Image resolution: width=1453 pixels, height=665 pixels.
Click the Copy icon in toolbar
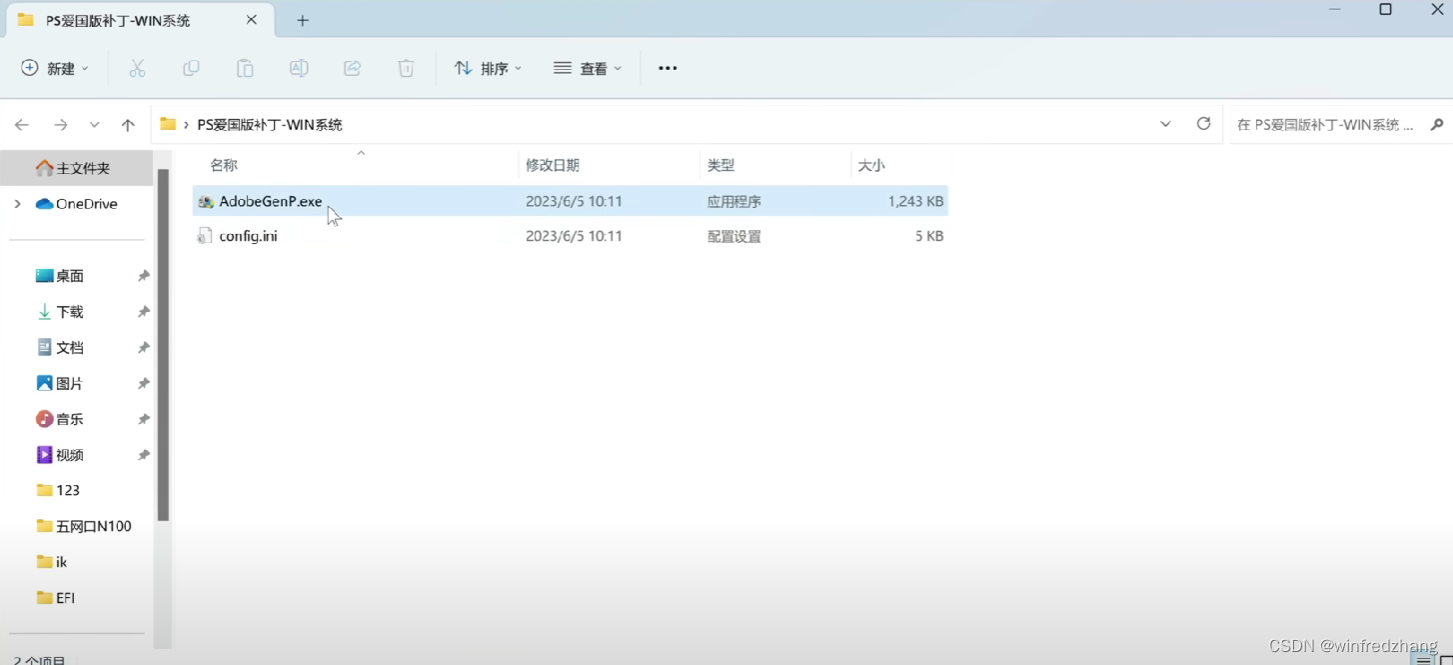(x=191, y=68)
